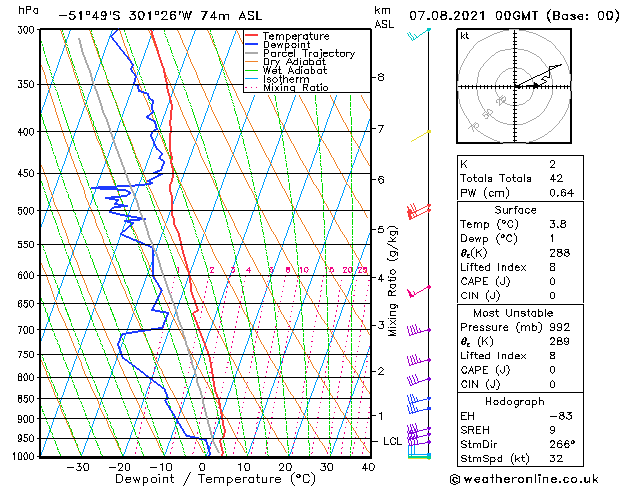Select the 'Isotherm' legend label

[286, 79]
